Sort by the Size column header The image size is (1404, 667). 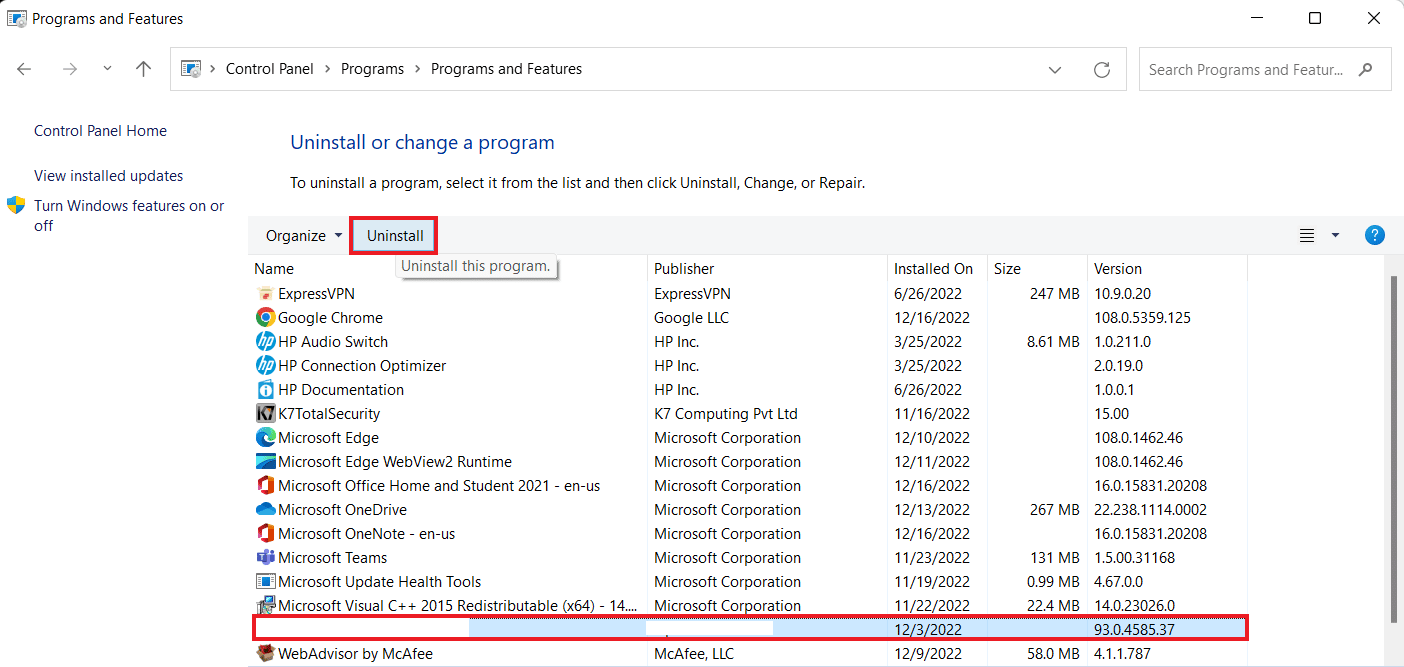1007,269
